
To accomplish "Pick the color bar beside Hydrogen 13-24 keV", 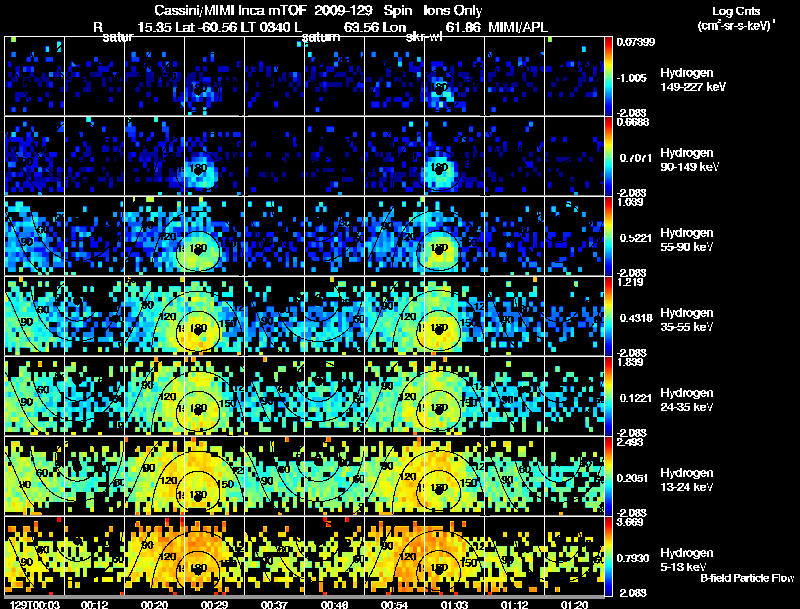I will click(608, 477).
